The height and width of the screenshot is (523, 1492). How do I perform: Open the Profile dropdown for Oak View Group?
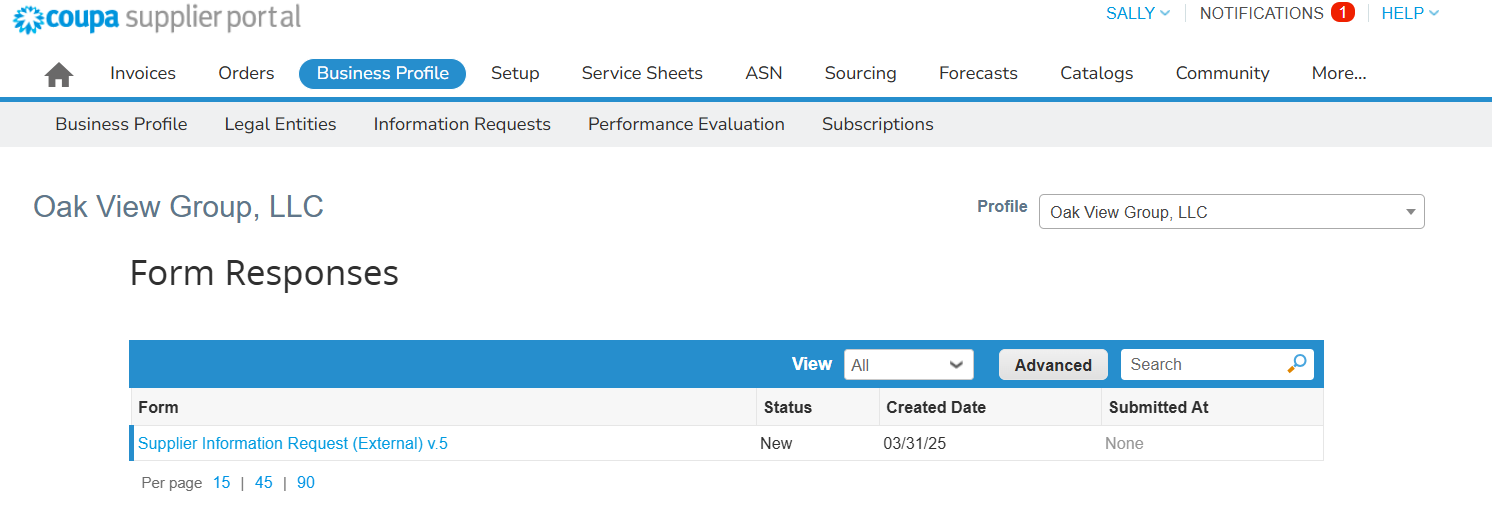point(1232,212)
